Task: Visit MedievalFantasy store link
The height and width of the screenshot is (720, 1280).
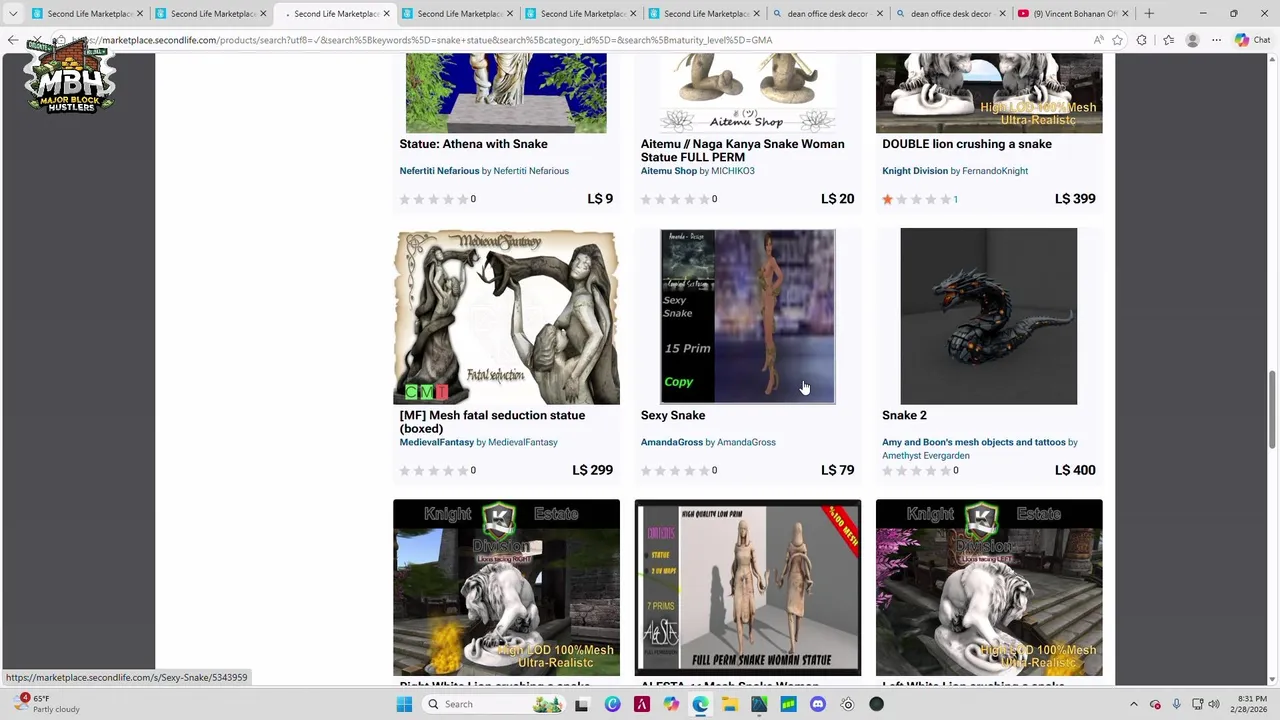Action: (x=436, y=442)
